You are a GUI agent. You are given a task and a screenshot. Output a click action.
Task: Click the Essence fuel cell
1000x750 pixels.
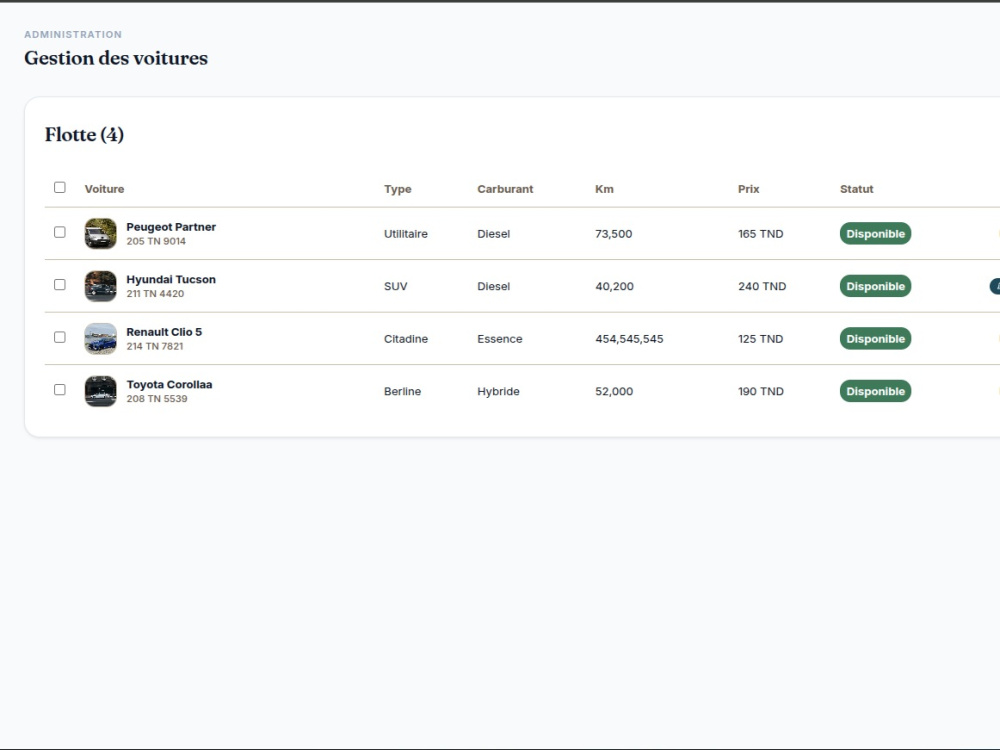pos(499,339)
